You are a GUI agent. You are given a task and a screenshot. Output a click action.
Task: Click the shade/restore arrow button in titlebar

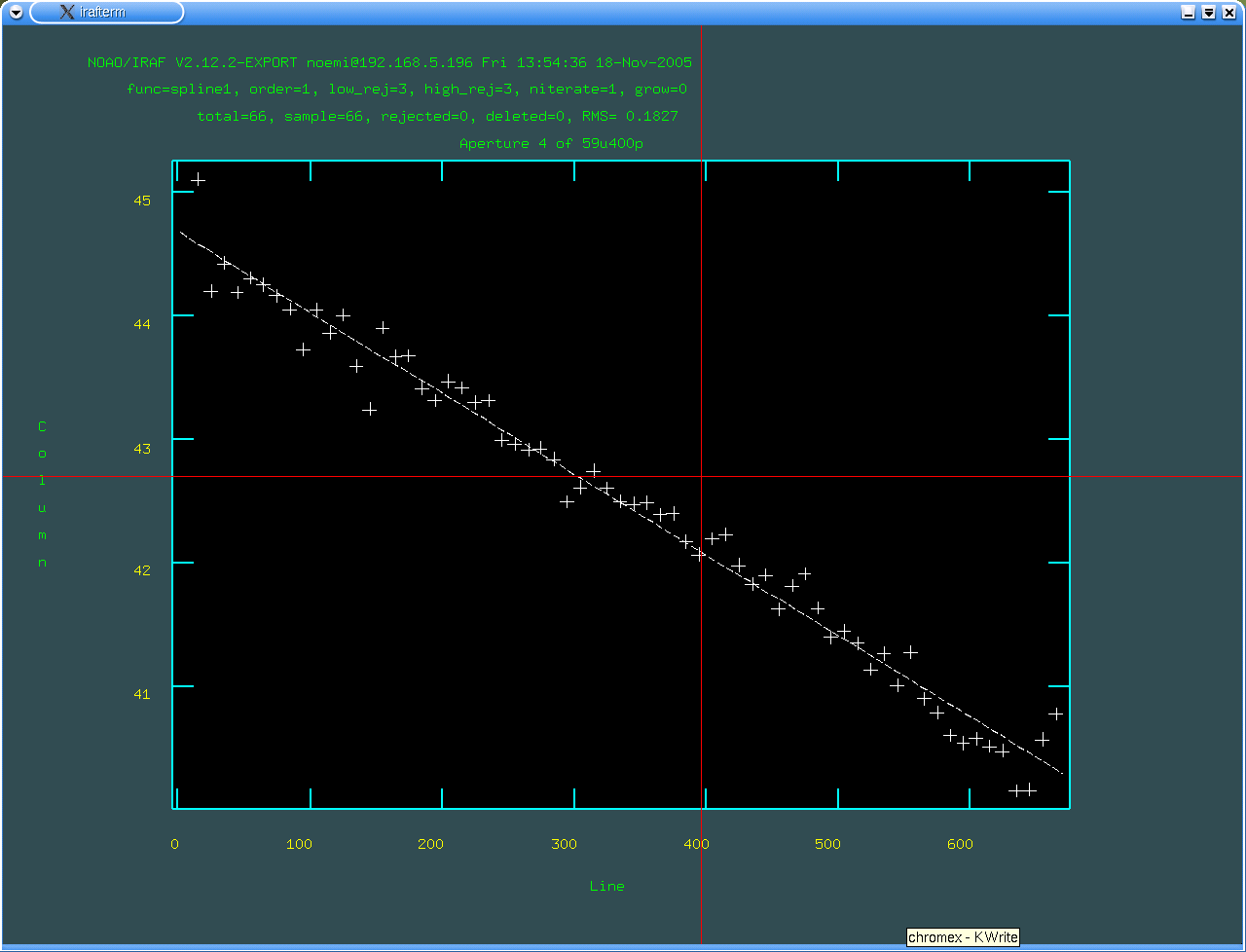pos(1209,13)
